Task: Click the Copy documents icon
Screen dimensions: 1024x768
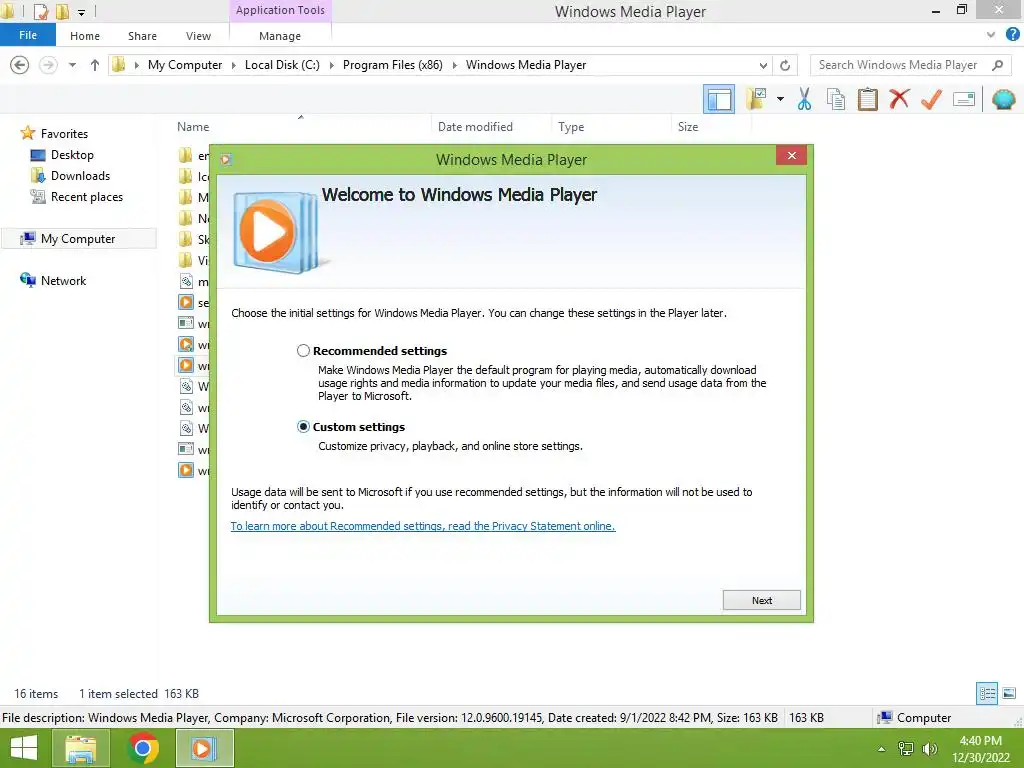Action: [x=835, y=99]
